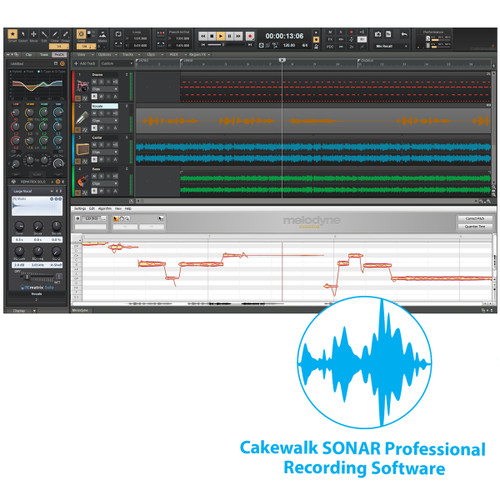Open the View menu in track view
The height and width of the screenshot is (500, 500).
(82, 54)
